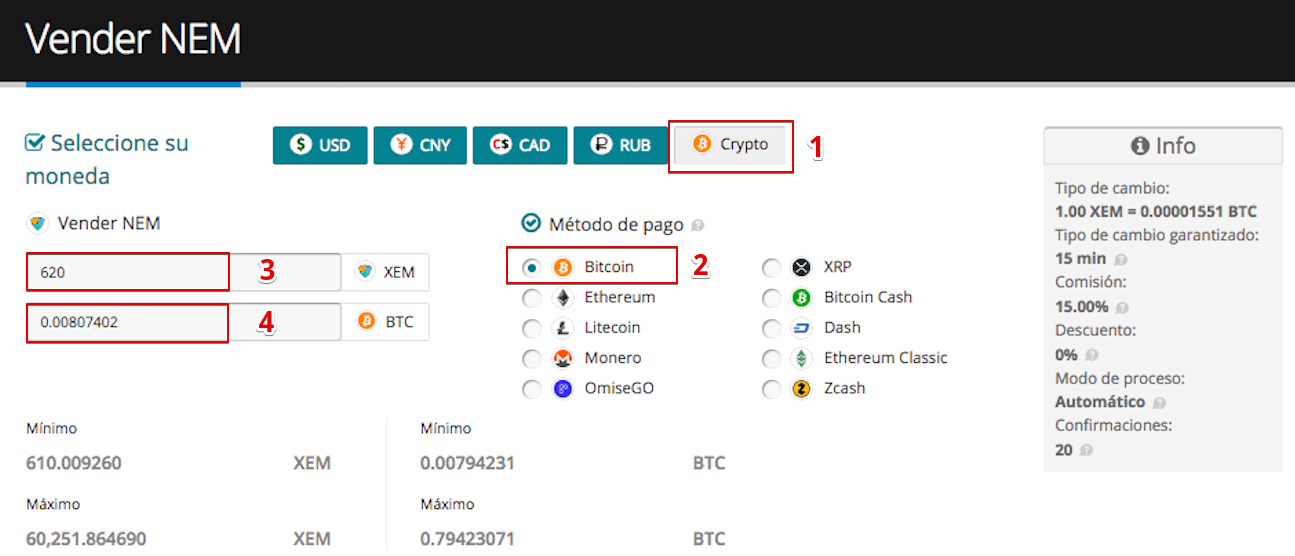Viewport: 1295px width, 556px height.
Task: Click the OmiseGO icon
Action: click(x=563, y=389)
